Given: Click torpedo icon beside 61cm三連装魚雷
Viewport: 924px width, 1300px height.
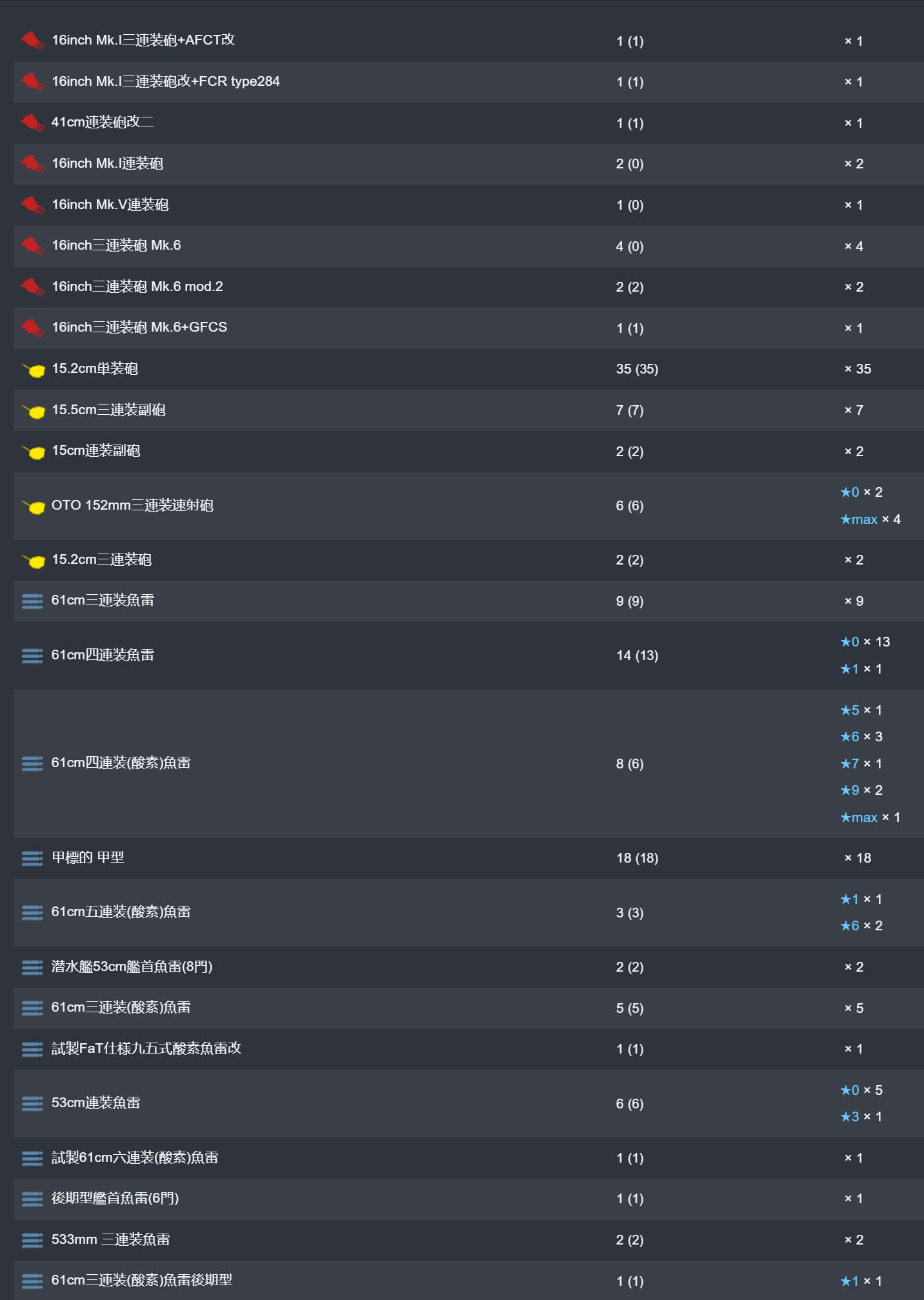Looking at the screenshot, I should point(32,601).
